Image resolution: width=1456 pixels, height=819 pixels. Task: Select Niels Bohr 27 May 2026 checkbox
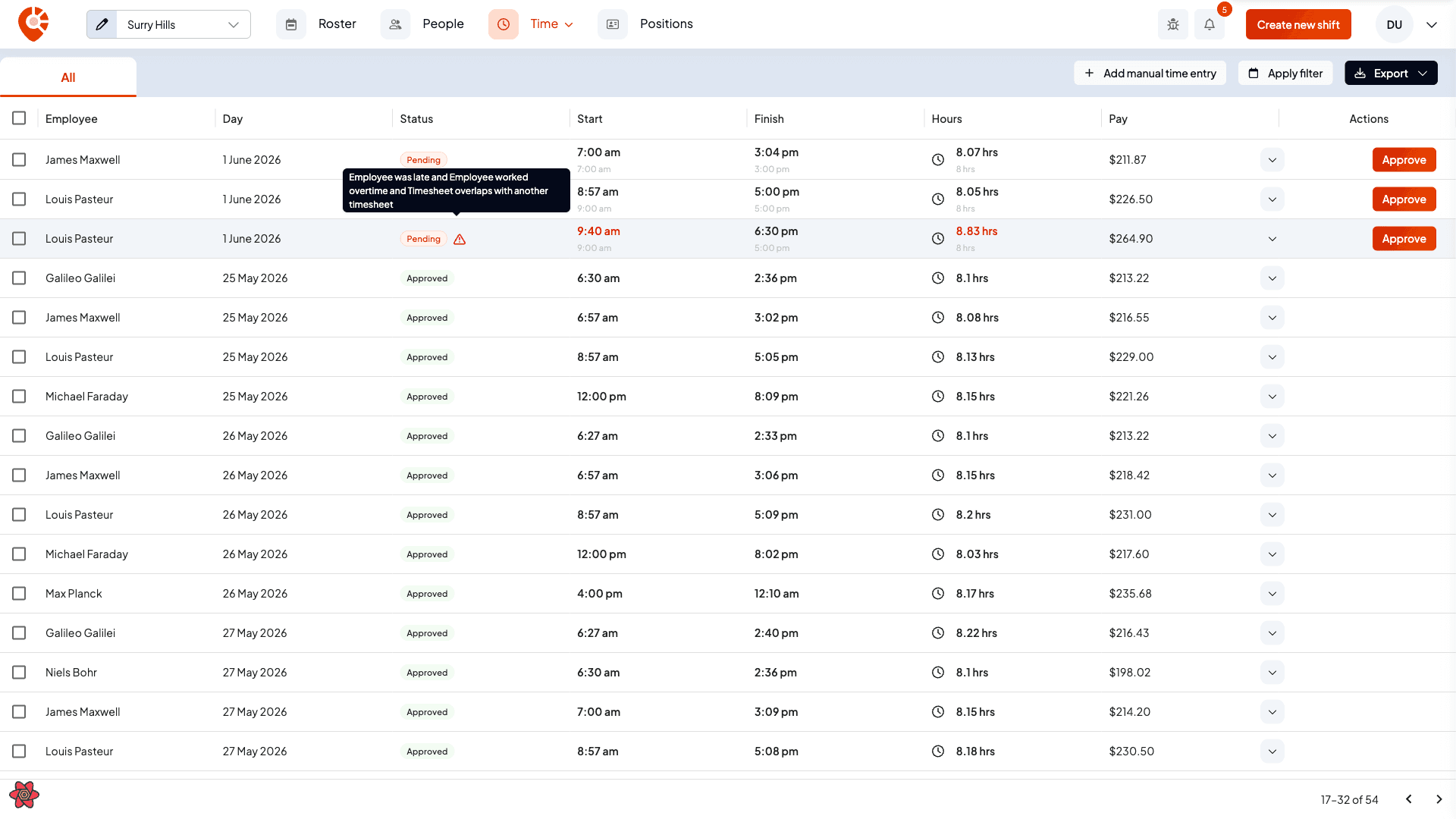[x=19, y=673]
